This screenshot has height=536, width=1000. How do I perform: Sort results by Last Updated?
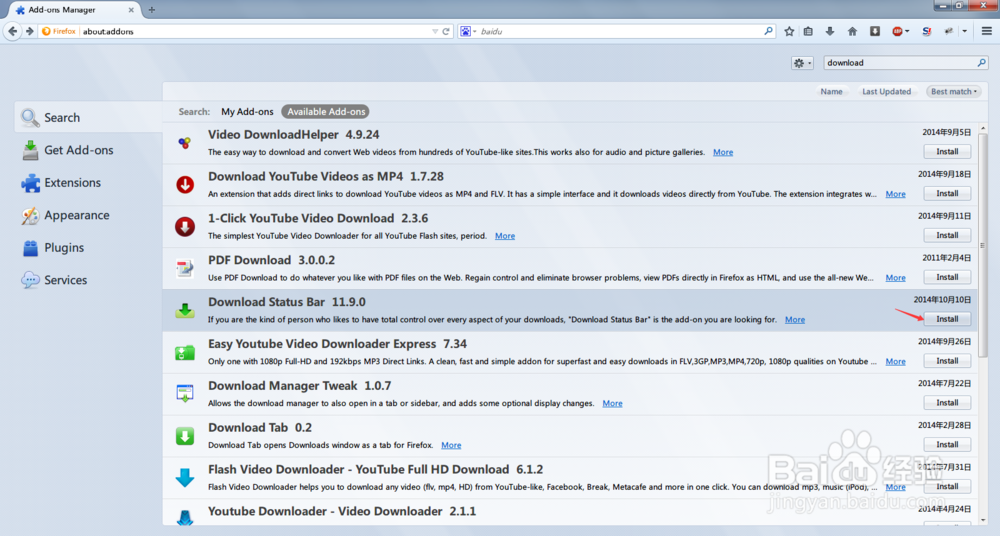[x=886, y=91]
